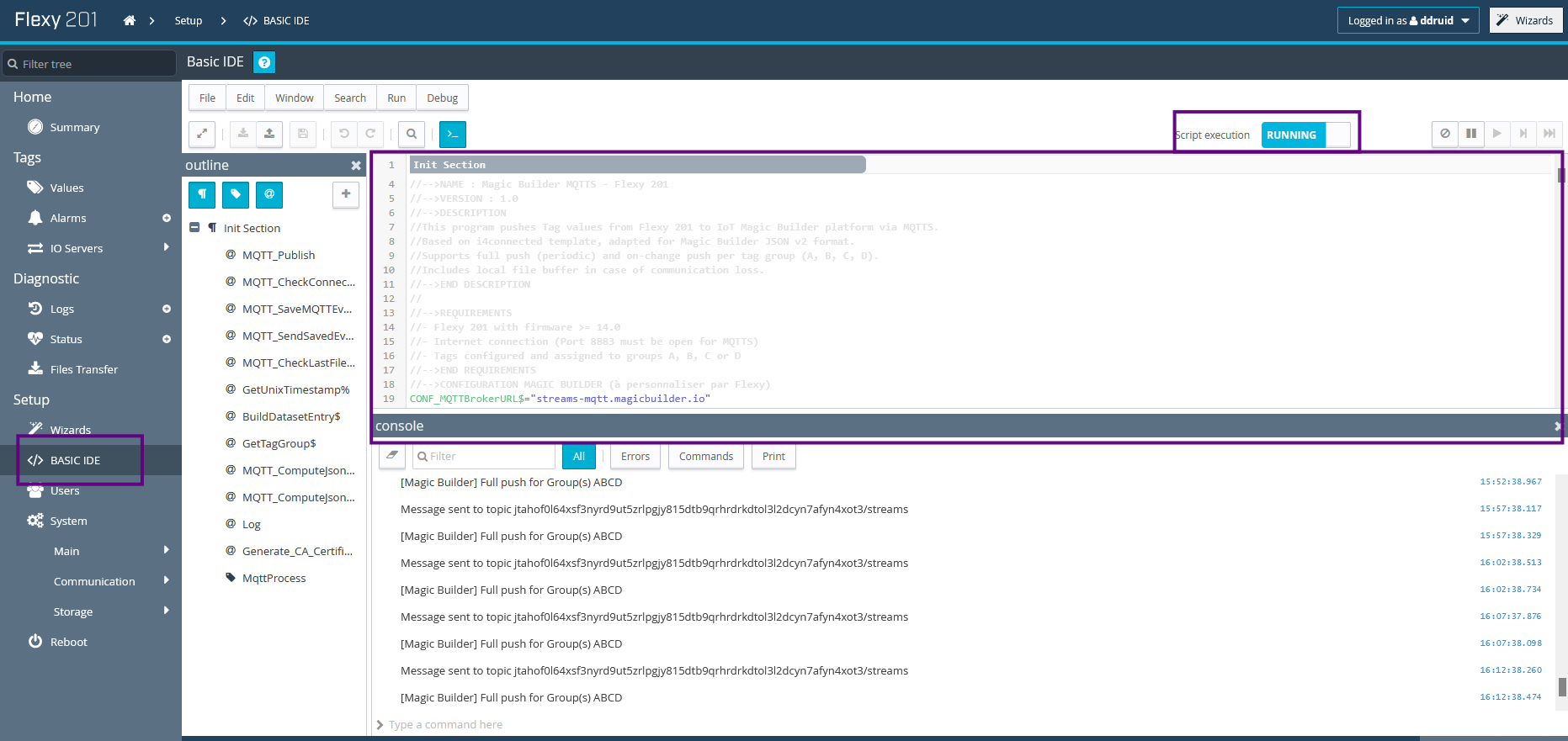Image resolution: width=1568 pixels, height=741 pixels.
Task: Resume script with the play icon
Action: (x=1497, y=134)
